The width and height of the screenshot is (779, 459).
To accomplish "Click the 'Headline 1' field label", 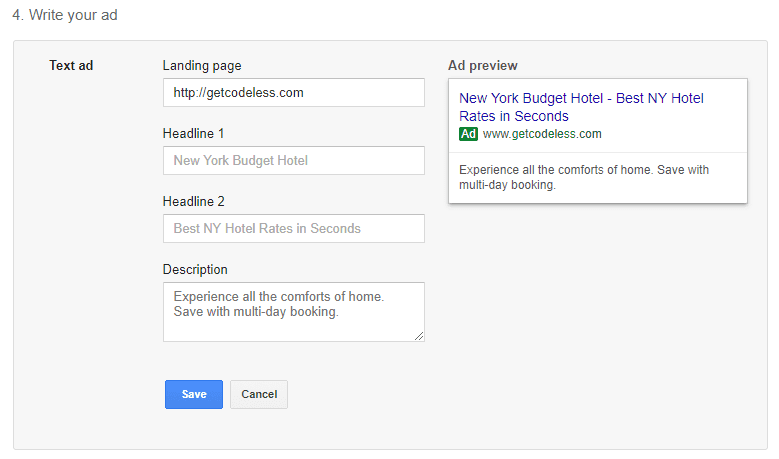I will (x=192, y=133).
